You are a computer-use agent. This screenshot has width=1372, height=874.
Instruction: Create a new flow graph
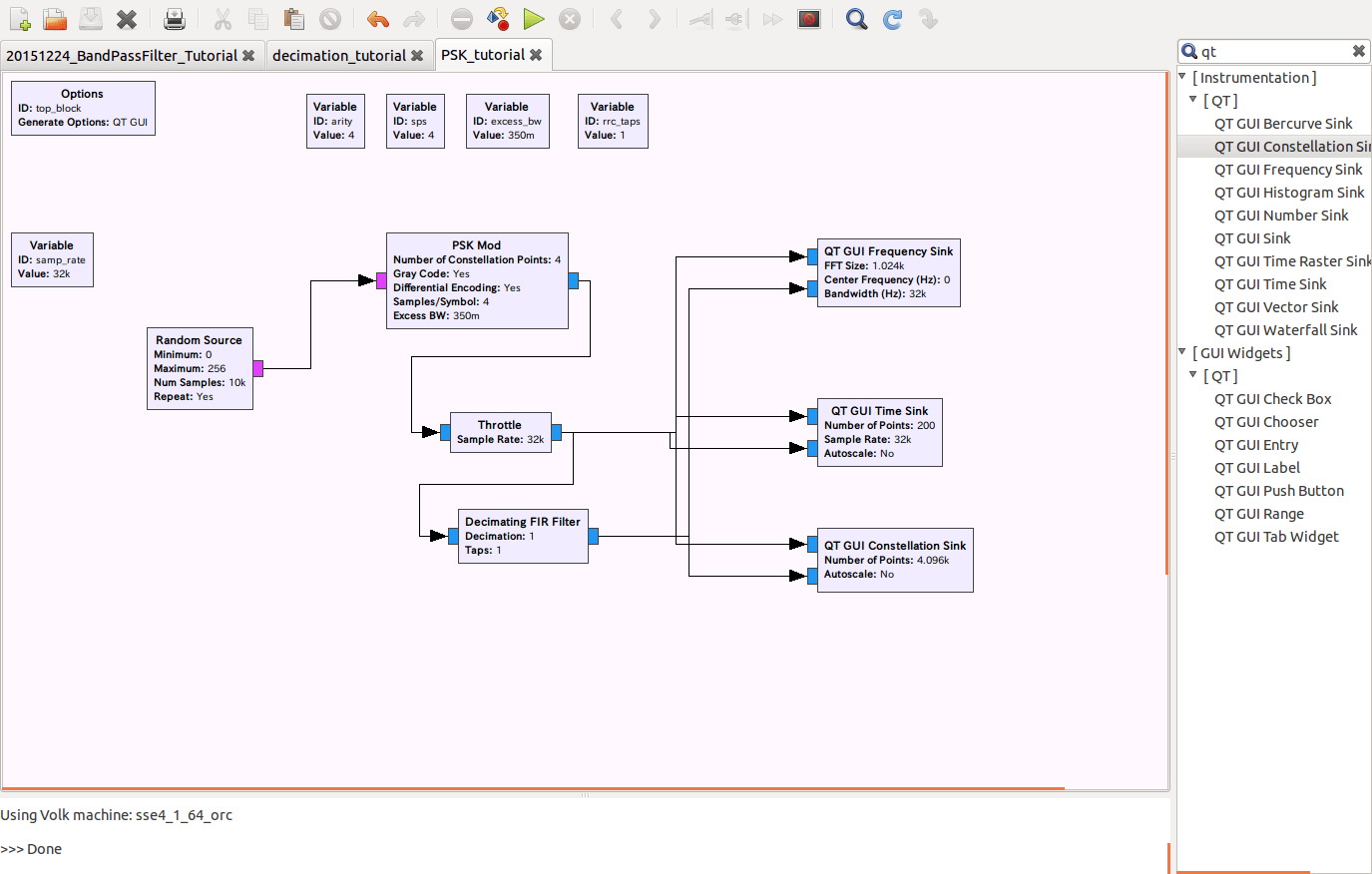[x=19, y=18]
